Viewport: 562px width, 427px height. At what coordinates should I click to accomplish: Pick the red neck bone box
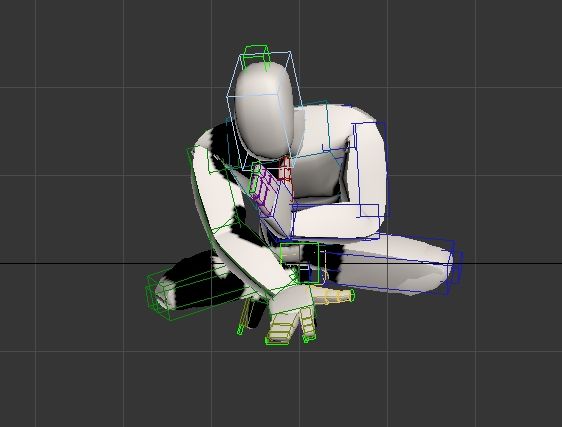[285, 169]
